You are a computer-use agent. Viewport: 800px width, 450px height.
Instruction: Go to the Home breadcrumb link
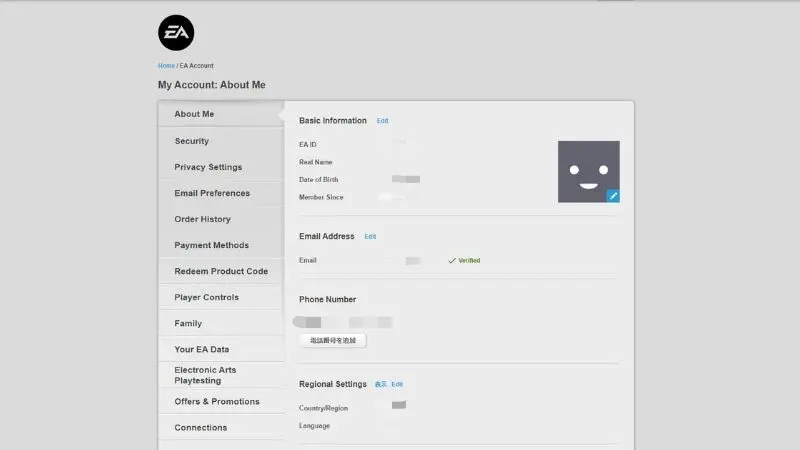(x=166, y=66)
